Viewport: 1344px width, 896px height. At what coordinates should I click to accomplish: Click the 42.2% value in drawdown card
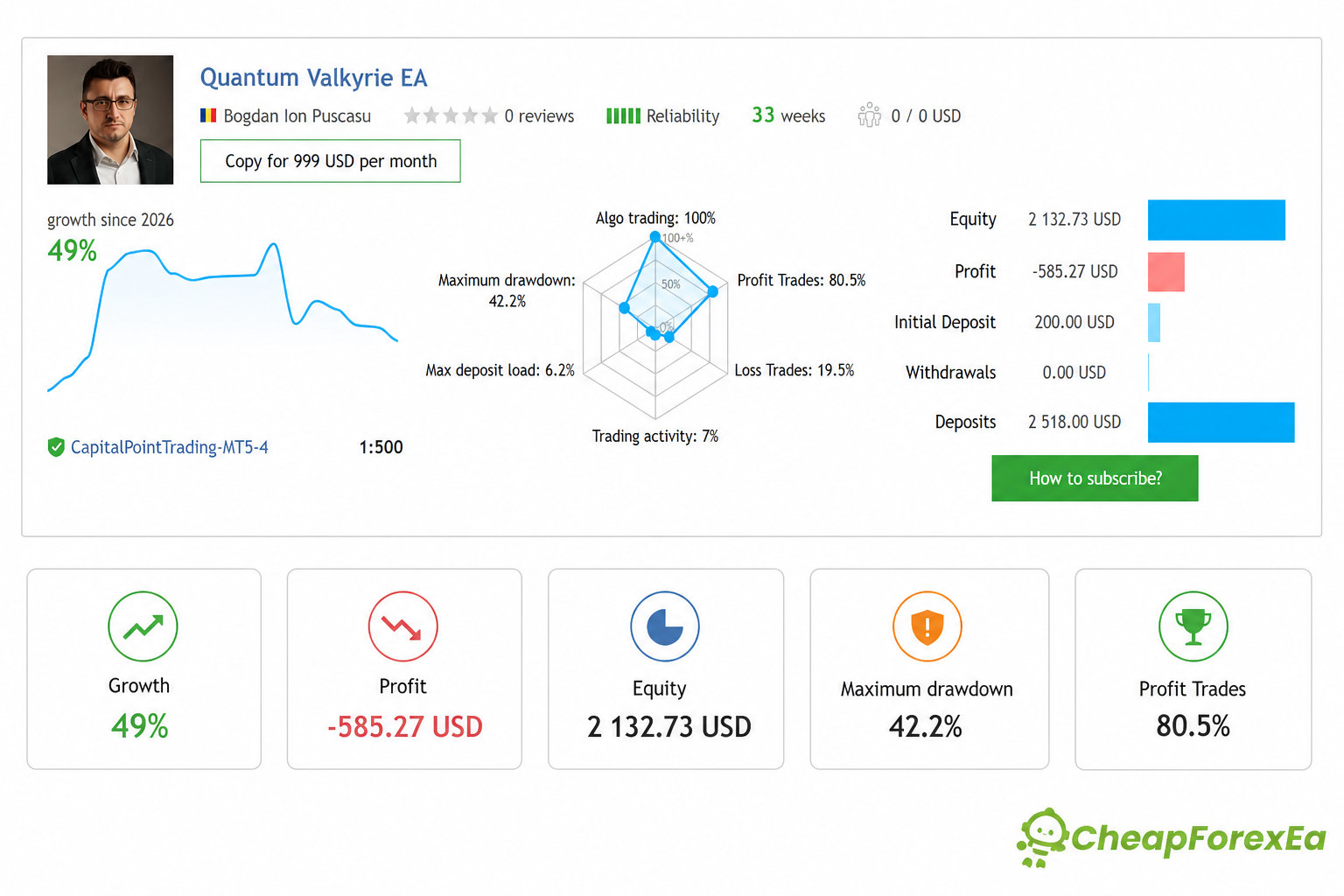(x=926, y=726)
